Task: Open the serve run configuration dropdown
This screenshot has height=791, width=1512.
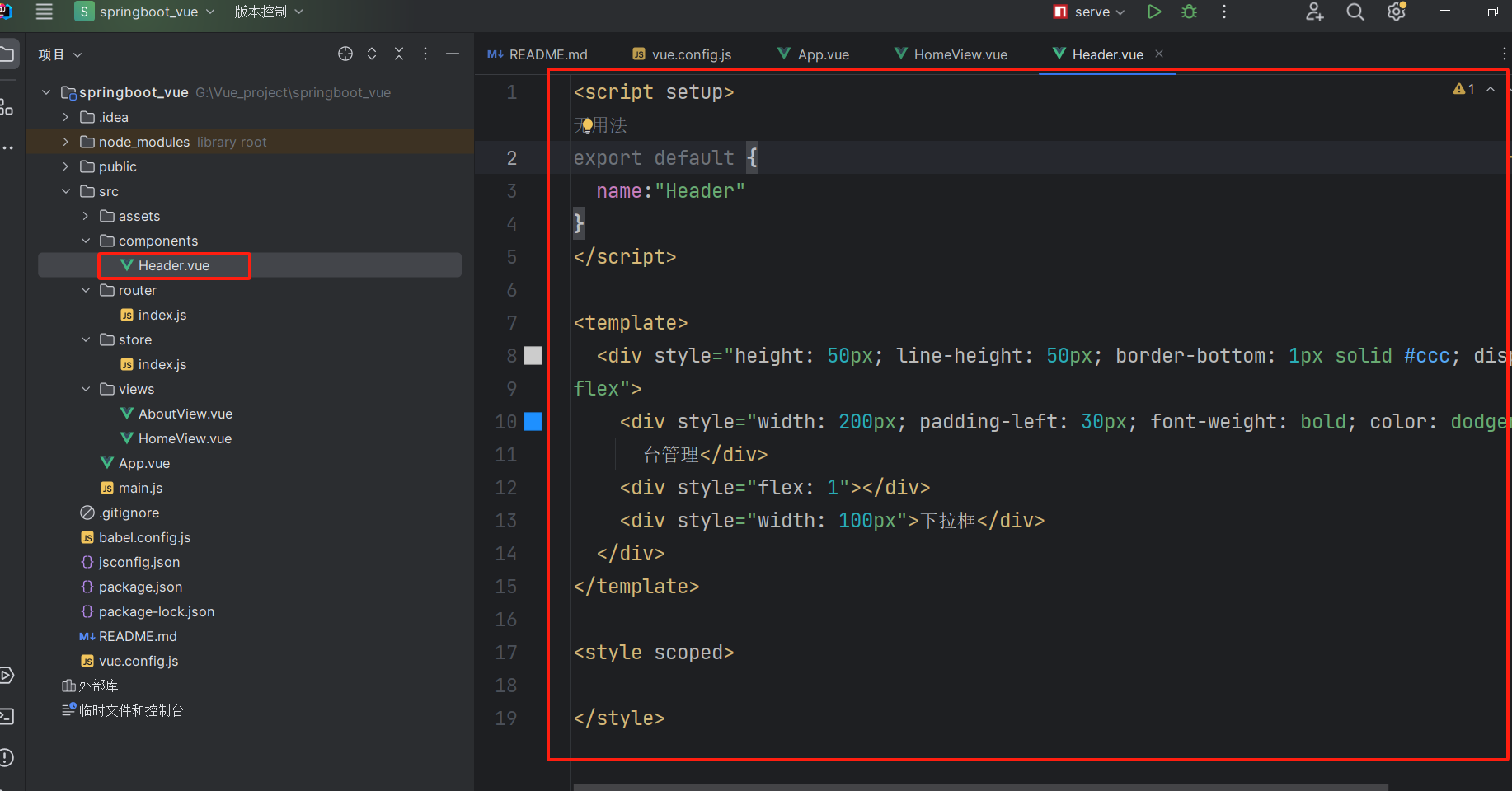Action: pos(1090,12)
